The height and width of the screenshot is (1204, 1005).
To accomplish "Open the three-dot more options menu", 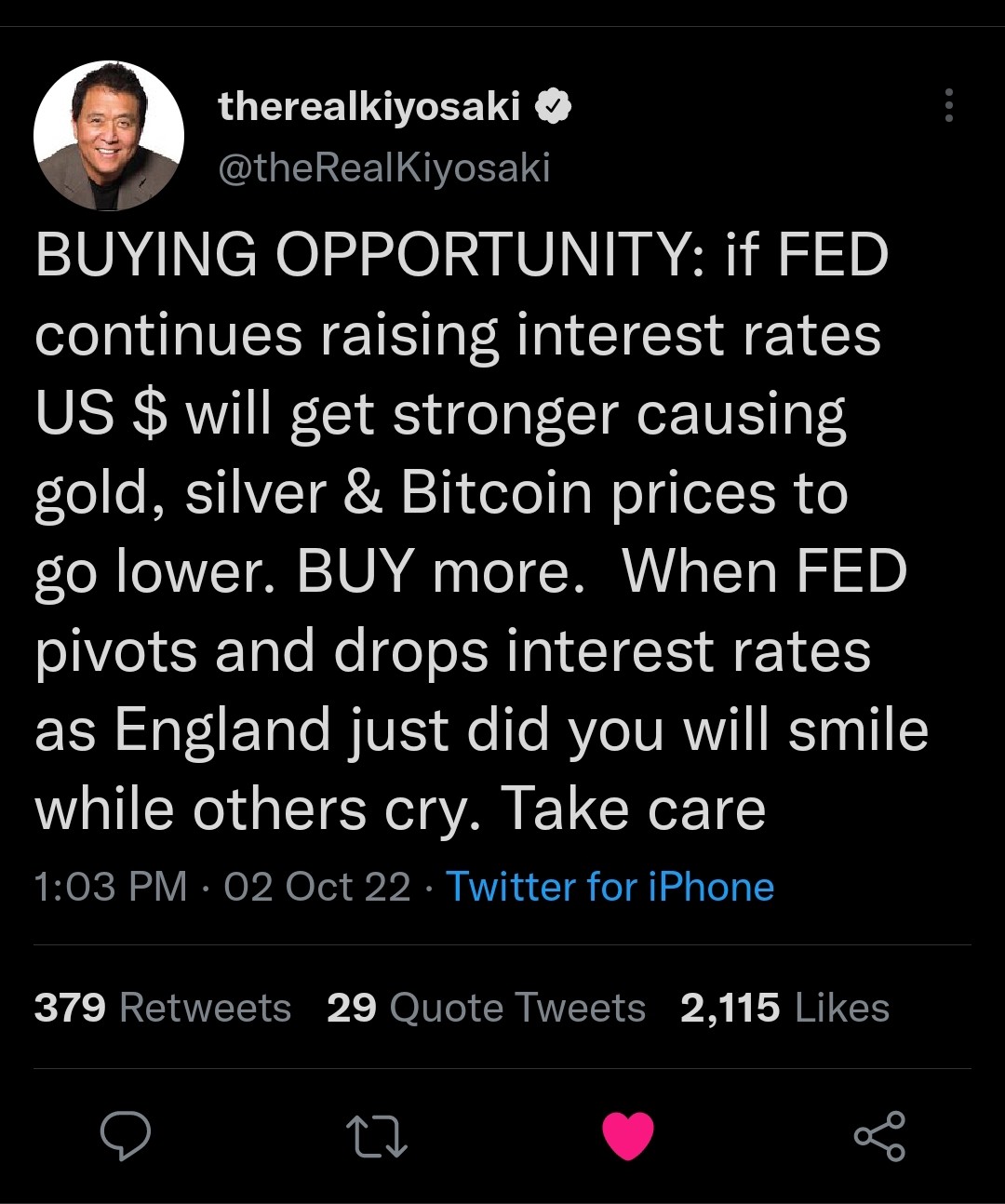I will pos(948,106).
